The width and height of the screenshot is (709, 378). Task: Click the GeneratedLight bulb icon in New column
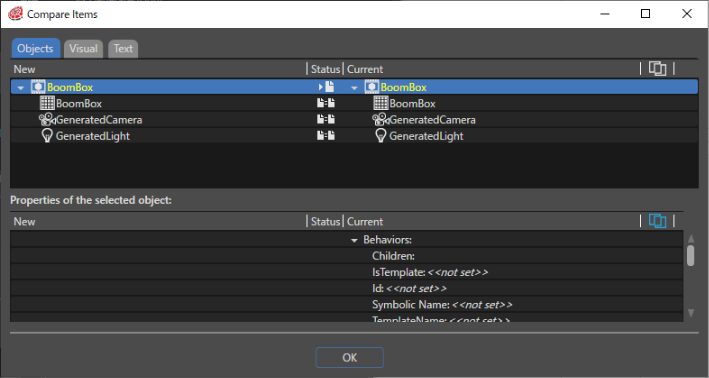pyautogui.click(x=47, y=136)
